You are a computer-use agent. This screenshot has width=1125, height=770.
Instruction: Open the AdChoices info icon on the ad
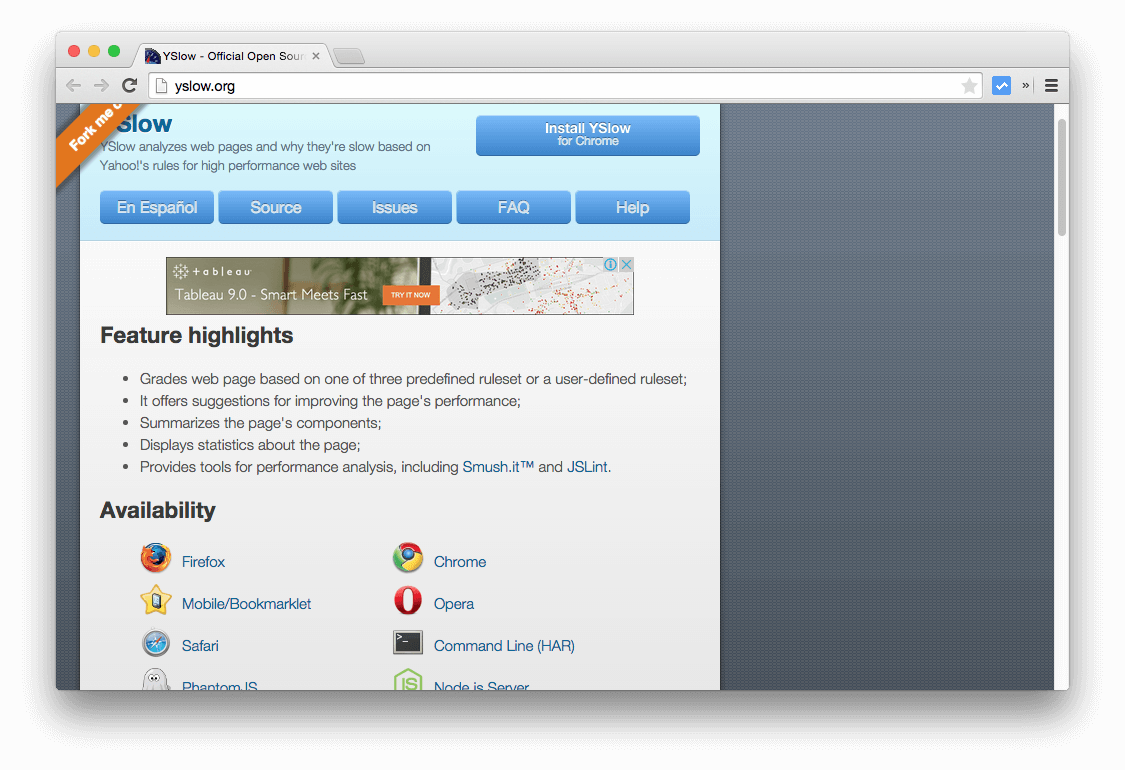click(610, 265)
